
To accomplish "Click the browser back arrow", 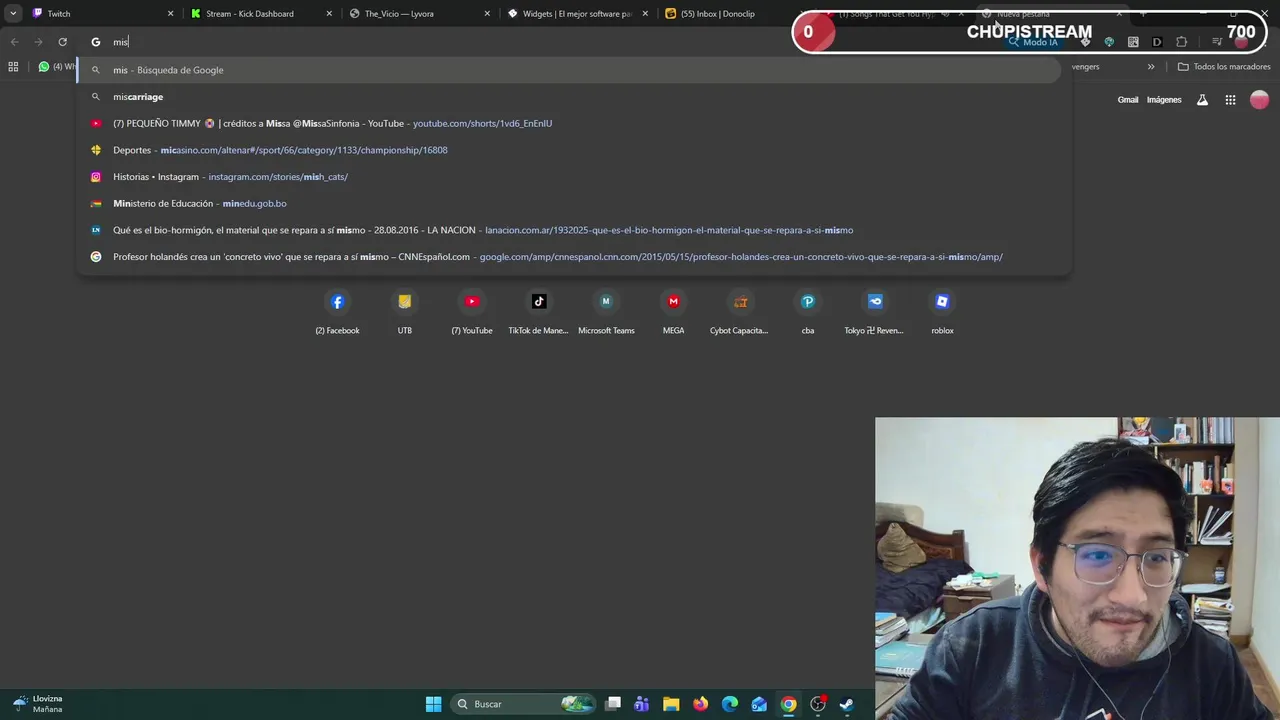I will (x=14, y=42).
